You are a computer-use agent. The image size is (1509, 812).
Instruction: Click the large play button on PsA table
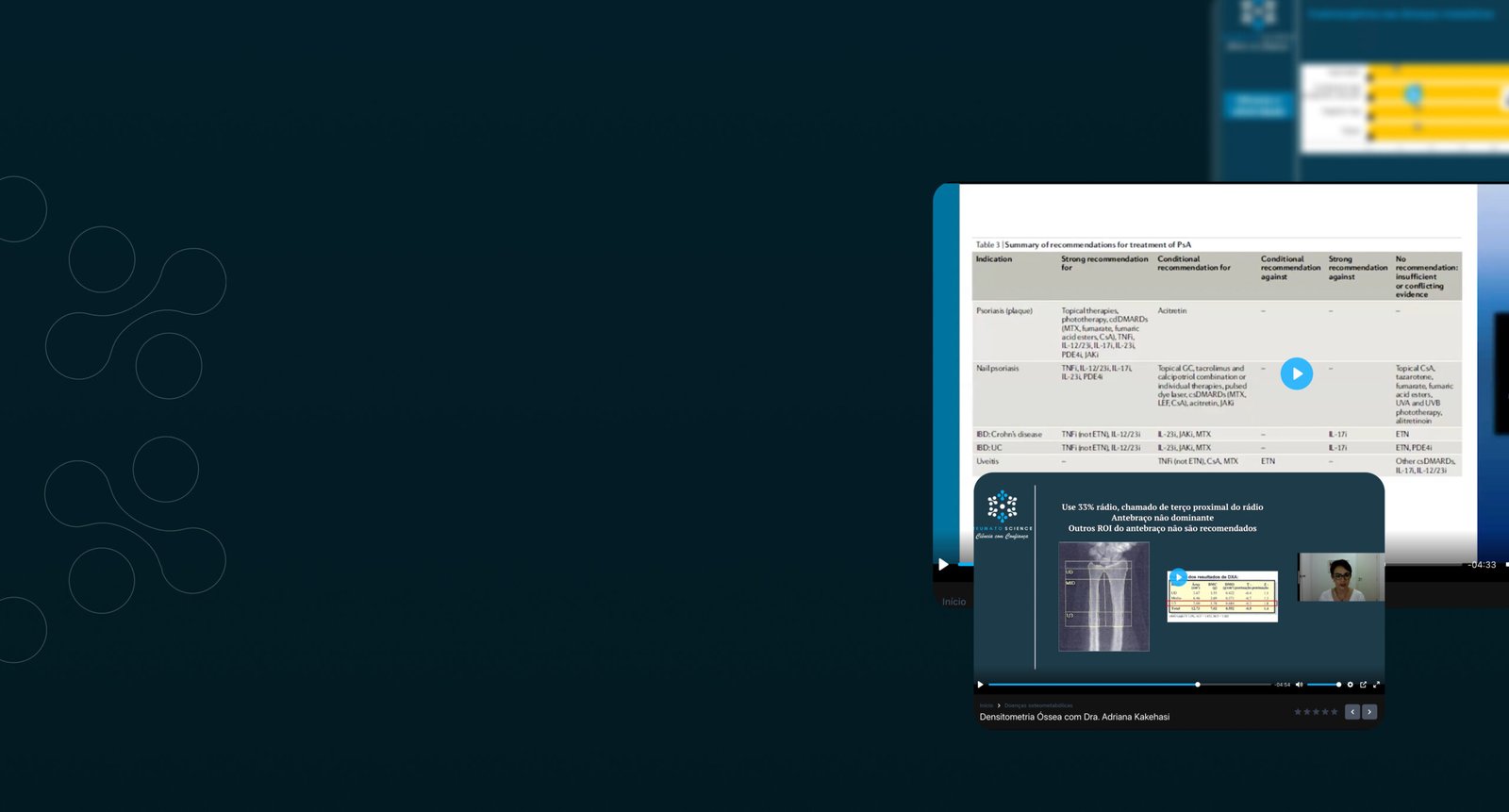tap(1296, 374)
